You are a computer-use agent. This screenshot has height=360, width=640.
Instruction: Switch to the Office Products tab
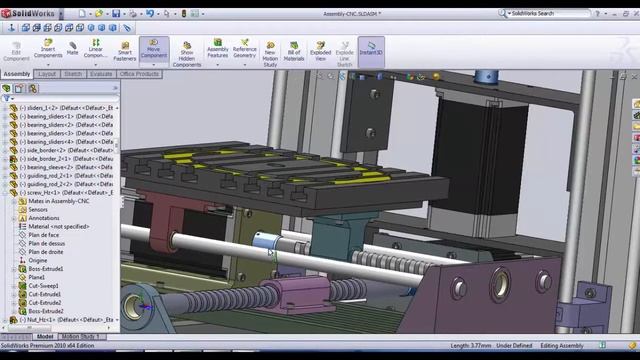[x=139, y=74]
